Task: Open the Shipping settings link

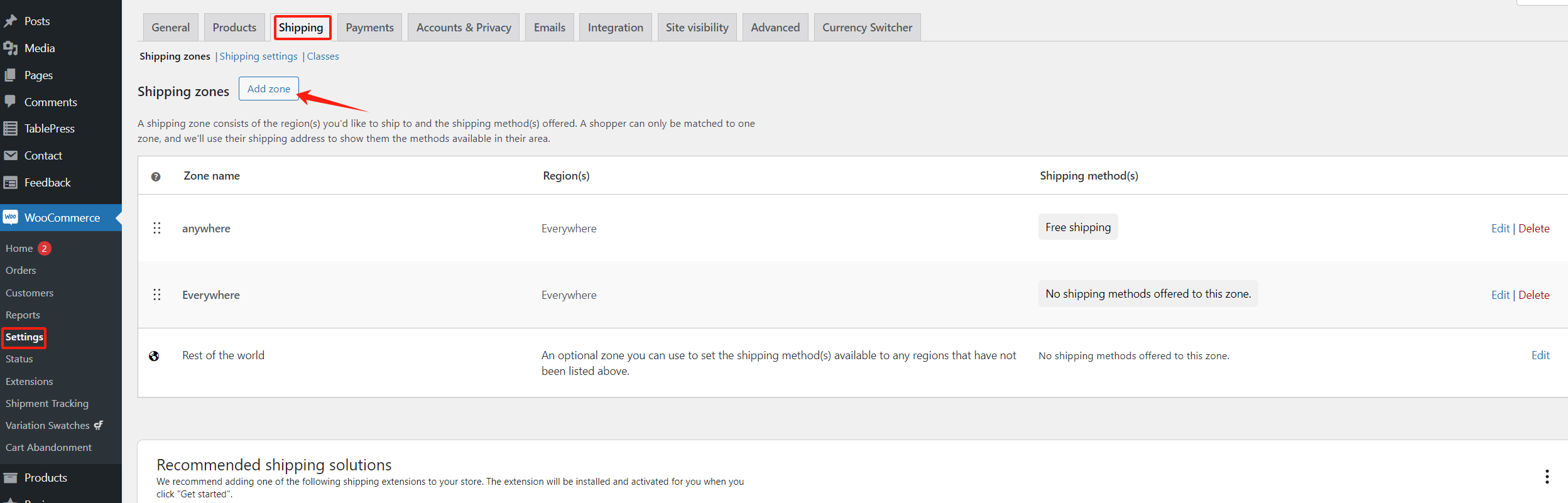Action: (x=258, y=57)
